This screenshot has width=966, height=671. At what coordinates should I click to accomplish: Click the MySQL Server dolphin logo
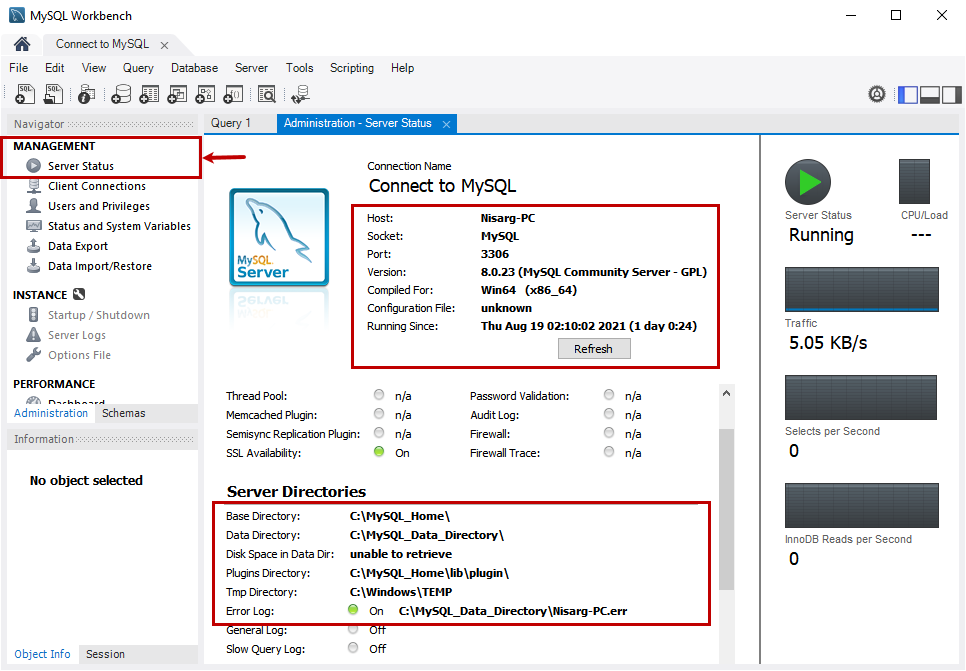pos(279,237)
